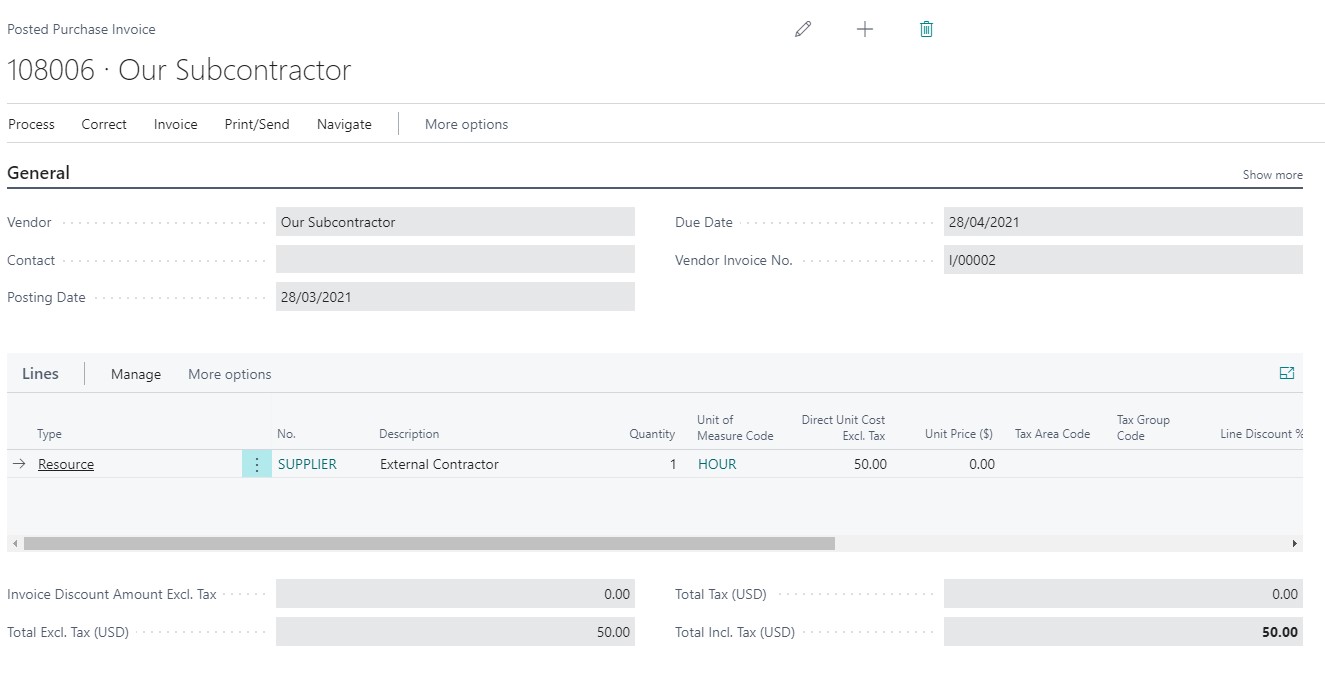This screenshot has width=1325, height=677.
Task: Open the Process menu
Action: coord(31,124)
